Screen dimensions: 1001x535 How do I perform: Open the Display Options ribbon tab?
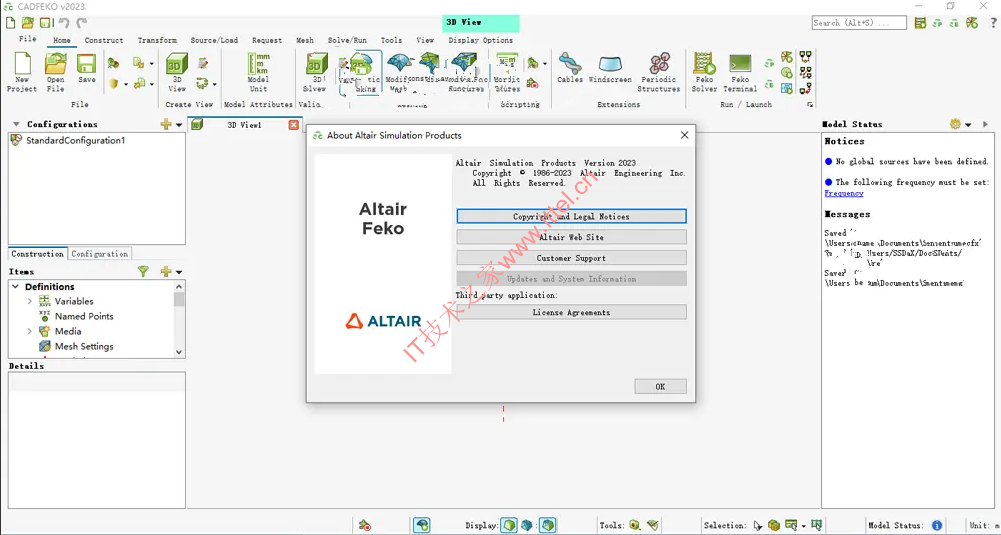pos(480,40)
